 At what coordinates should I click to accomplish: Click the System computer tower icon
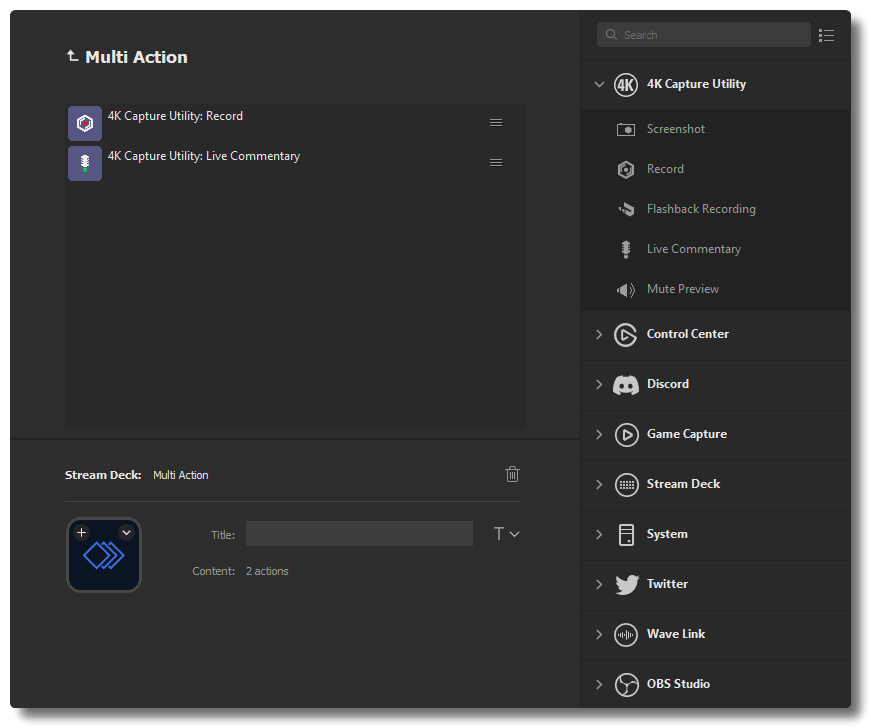click(x=626, y=535)
